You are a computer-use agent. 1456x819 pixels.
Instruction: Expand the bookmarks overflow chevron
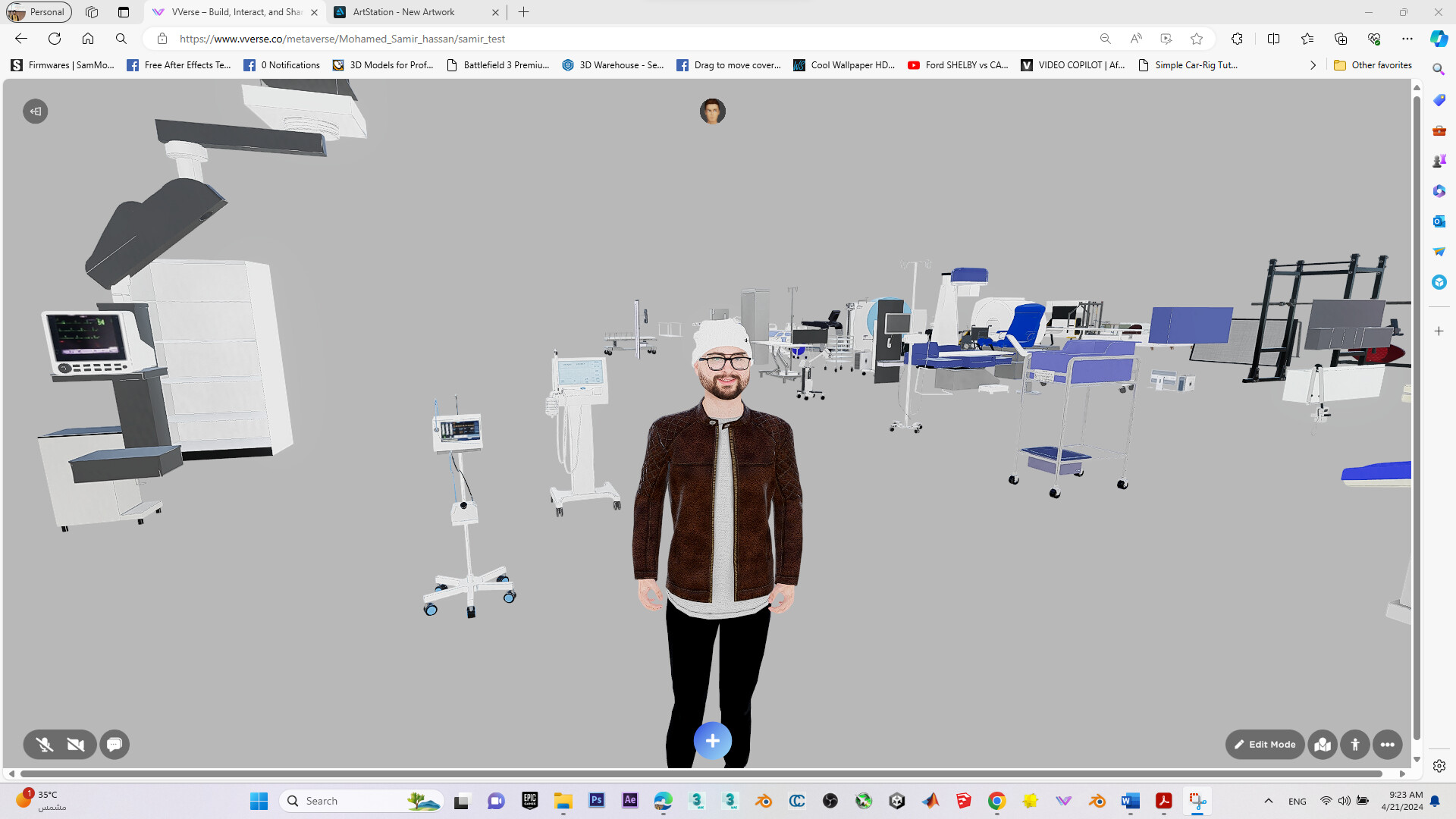coord(1313,65)
